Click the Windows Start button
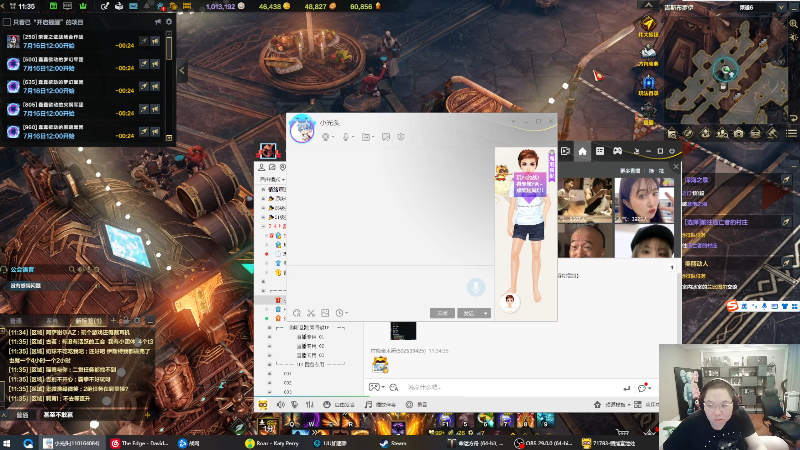800x450 pixels. click(7, 443)
